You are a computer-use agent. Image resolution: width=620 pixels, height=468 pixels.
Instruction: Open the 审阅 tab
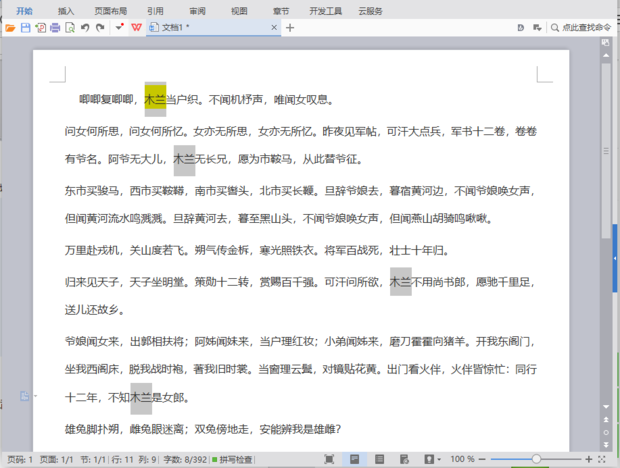click(197, 11)
